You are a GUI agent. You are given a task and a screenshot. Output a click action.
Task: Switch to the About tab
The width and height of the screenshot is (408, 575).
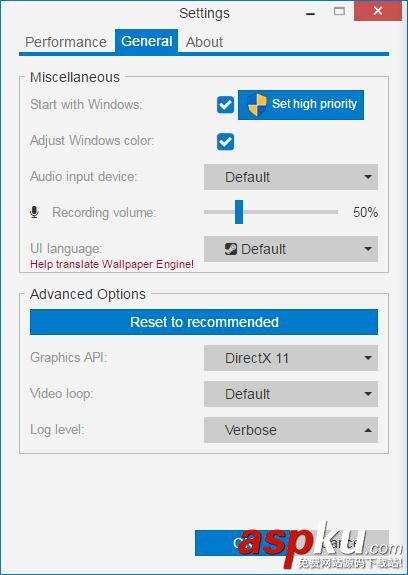[x=204, y=42]
